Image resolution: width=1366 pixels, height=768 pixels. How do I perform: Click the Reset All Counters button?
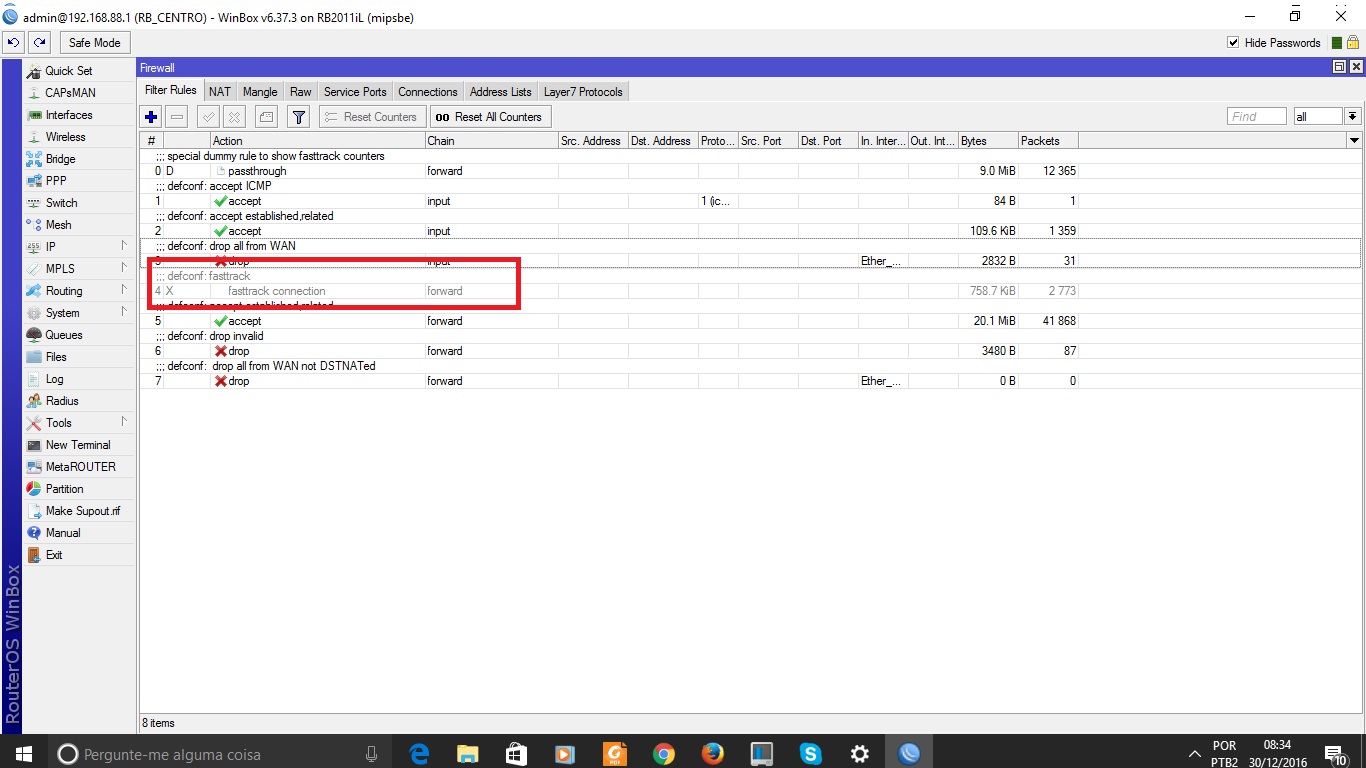[490, 117]
